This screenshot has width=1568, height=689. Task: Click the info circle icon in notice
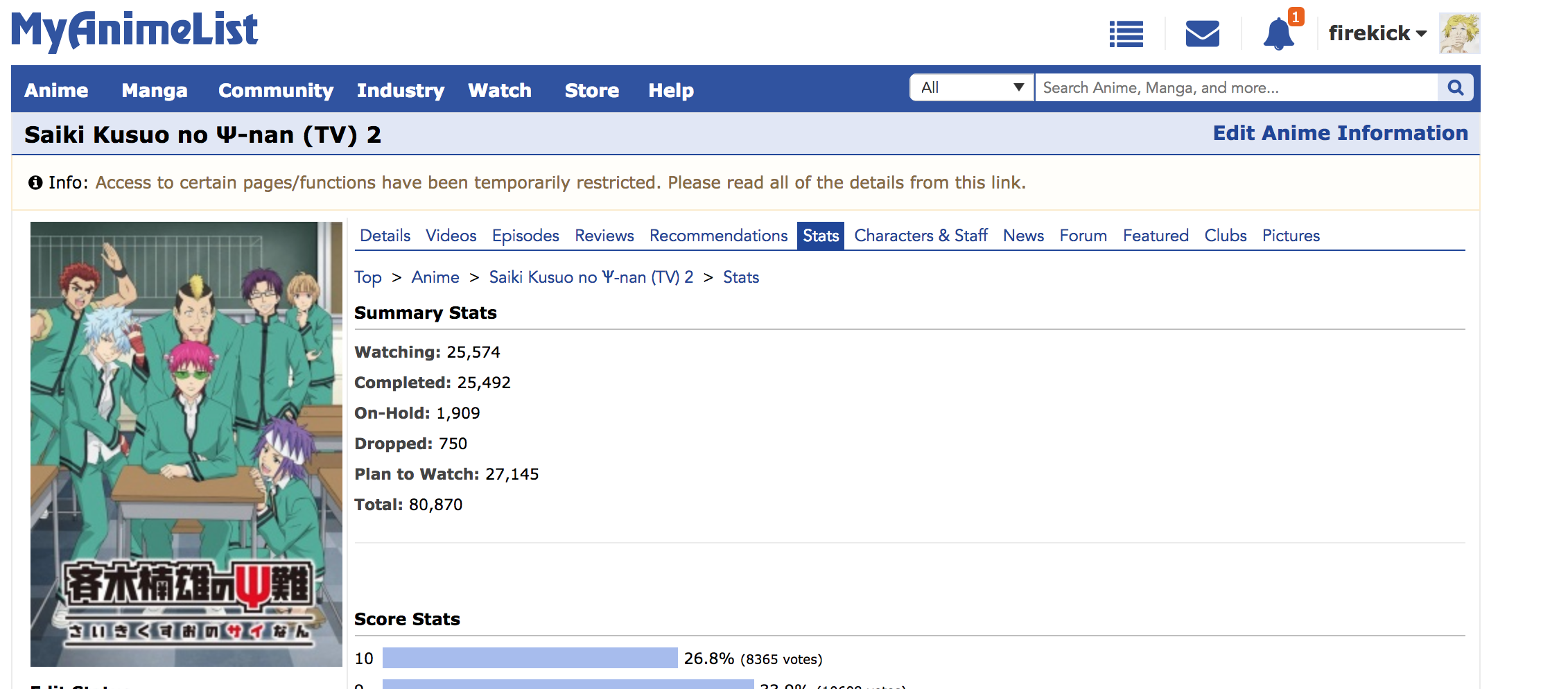35,182
